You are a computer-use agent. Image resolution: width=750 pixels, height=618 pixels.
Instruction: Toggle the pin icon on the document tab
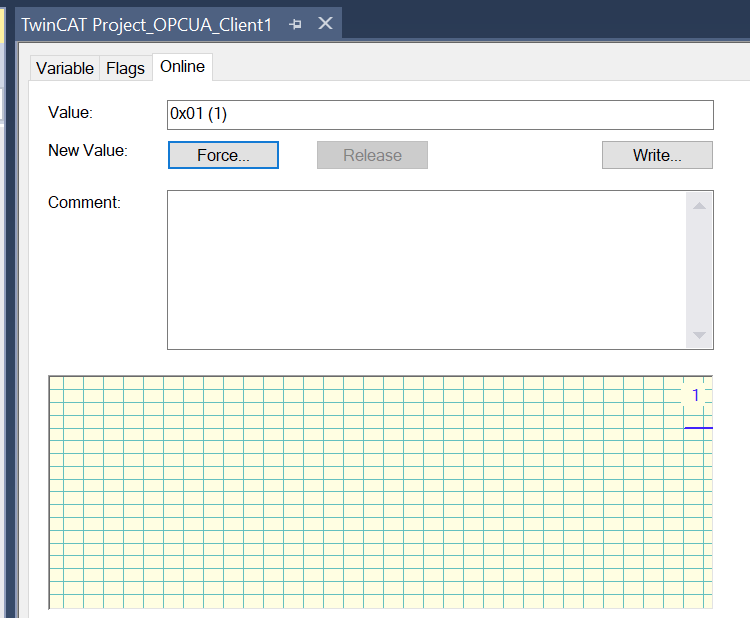pyautogui.click(x=296, y=24)
